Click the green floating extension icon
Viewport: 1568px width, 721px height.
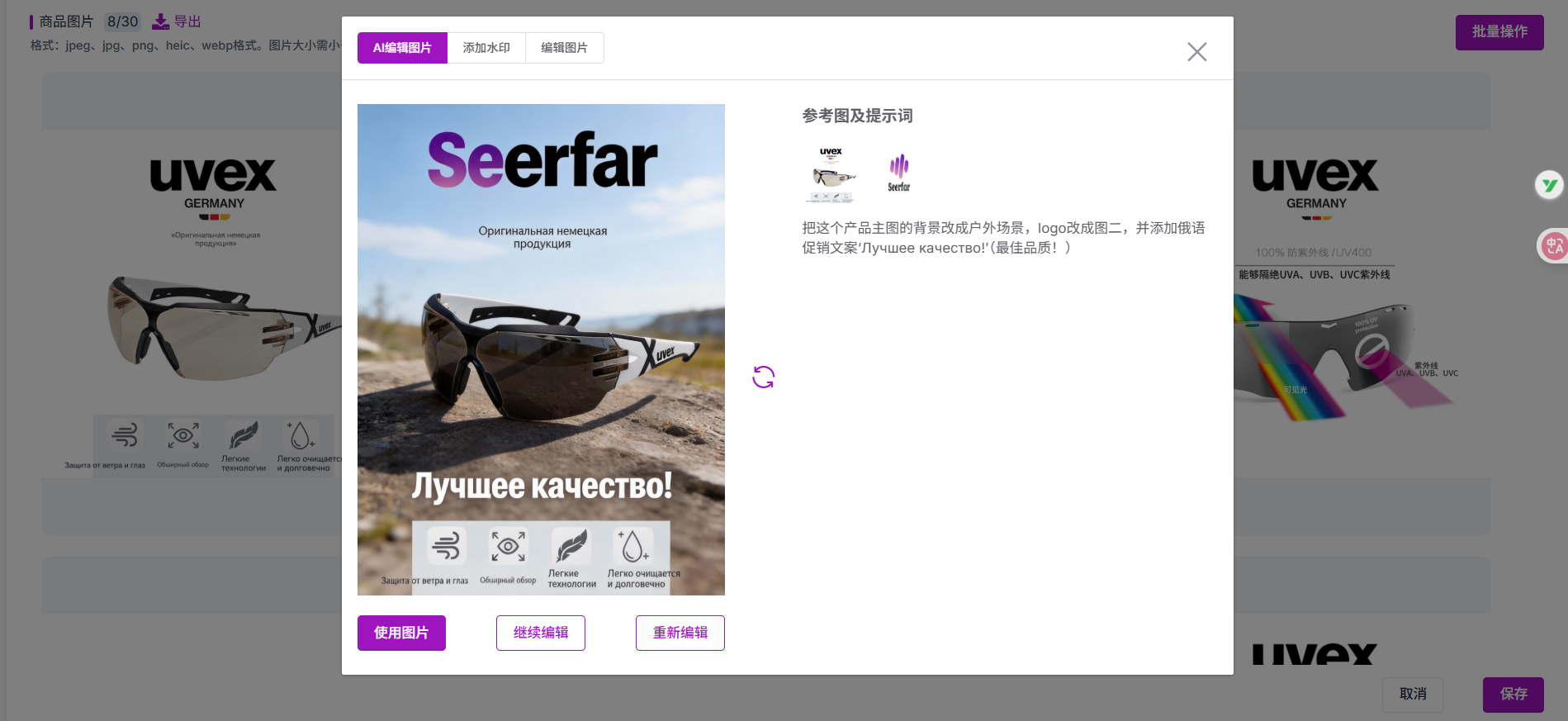click(1550, 185)
